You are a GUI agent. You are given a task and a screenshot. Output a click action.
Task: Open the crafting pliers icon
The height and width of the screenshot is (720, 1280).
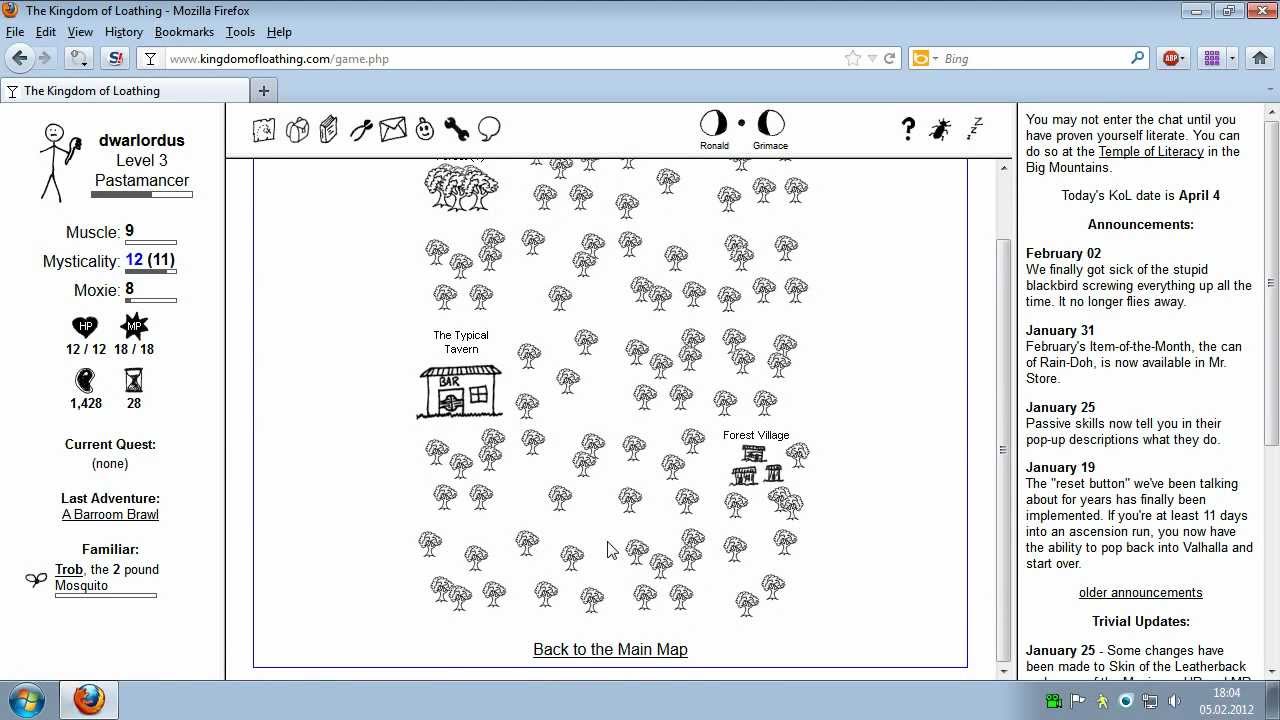click(361, 129)
